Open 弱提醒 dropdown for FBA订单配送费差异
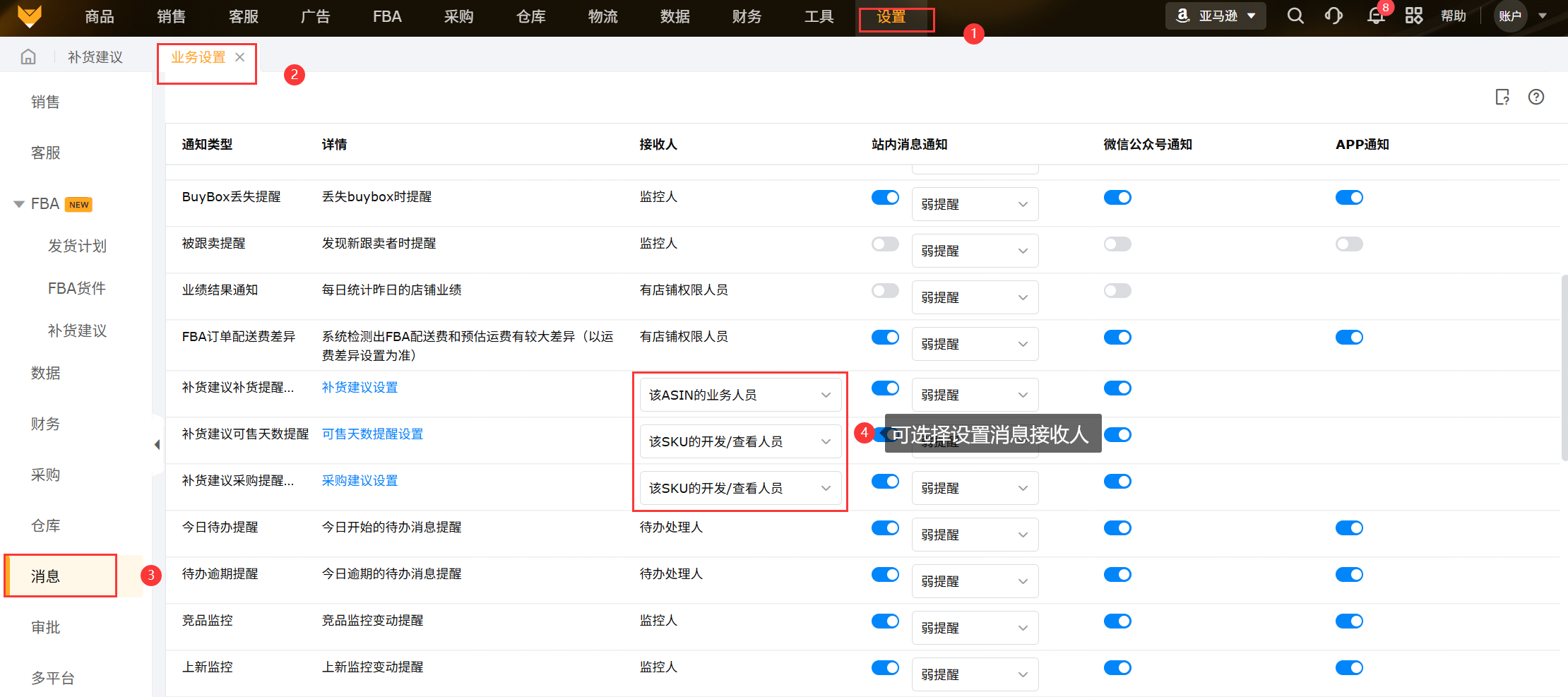Image resolution: width=1568 pixels, height=697 pixels. pos(975,344)
